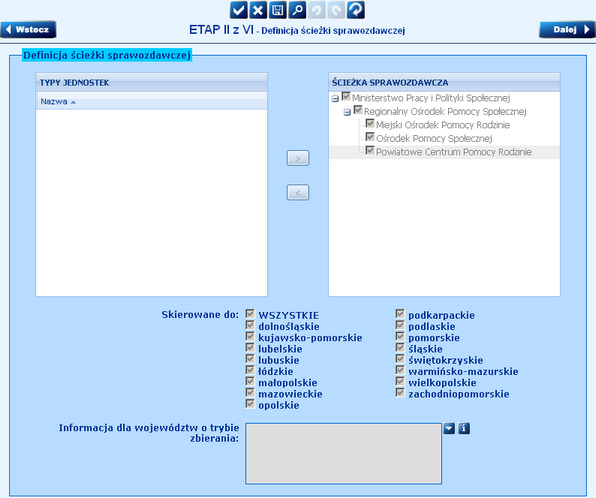The image size is (596, 498).
Task: Toggle the Ośrodek Pomocy Społecznej tree checkbox
Action: pyautogui.click(x=370, y=136)
